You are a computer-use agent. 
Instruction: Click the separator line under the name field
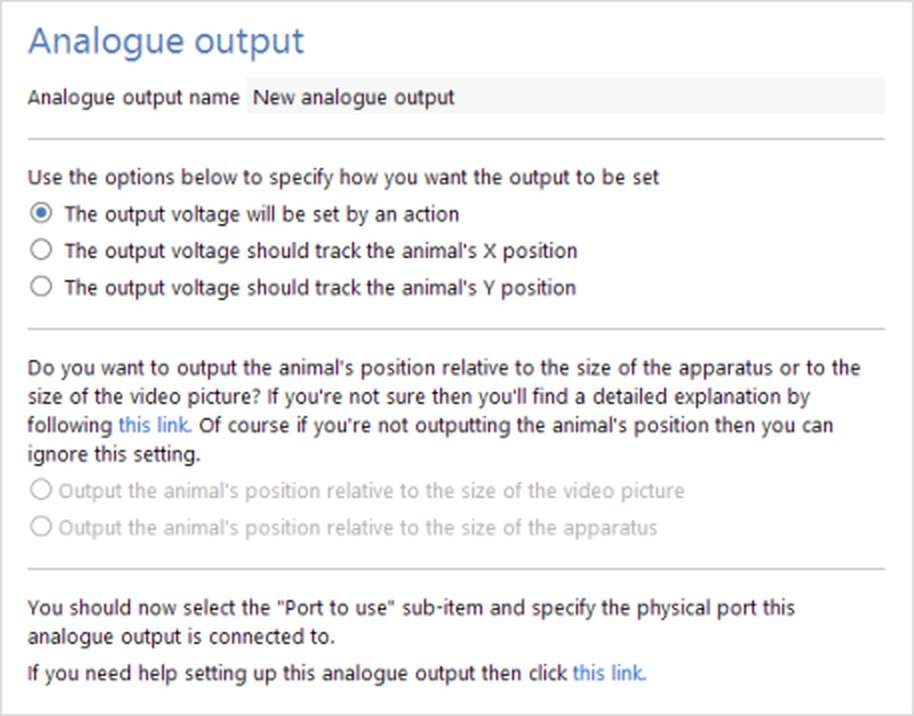coord(456,139)
